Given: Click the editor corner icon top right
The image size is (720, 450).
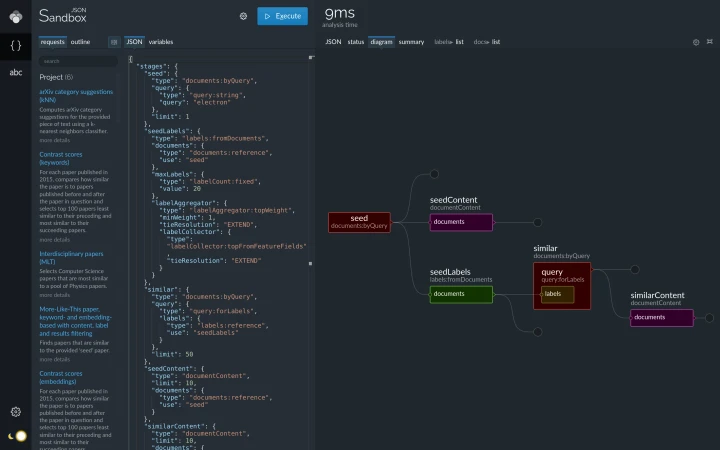Looking at the screenshot, I should (x=311, y=57).
